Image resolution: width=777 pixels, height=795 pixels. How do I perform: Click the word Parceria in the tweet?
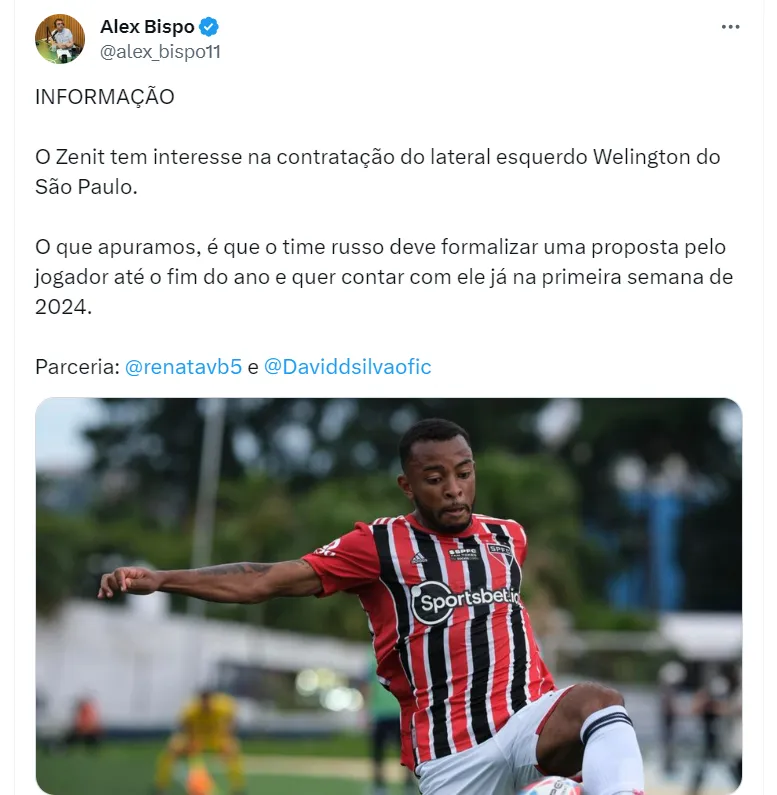(77, 367)
